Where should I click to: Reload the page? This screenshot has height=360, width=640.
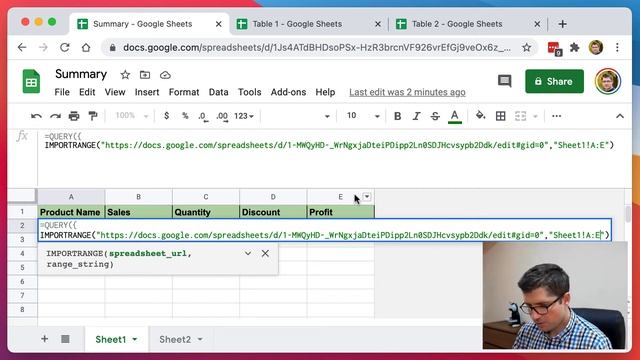click(x=65, y=48)
